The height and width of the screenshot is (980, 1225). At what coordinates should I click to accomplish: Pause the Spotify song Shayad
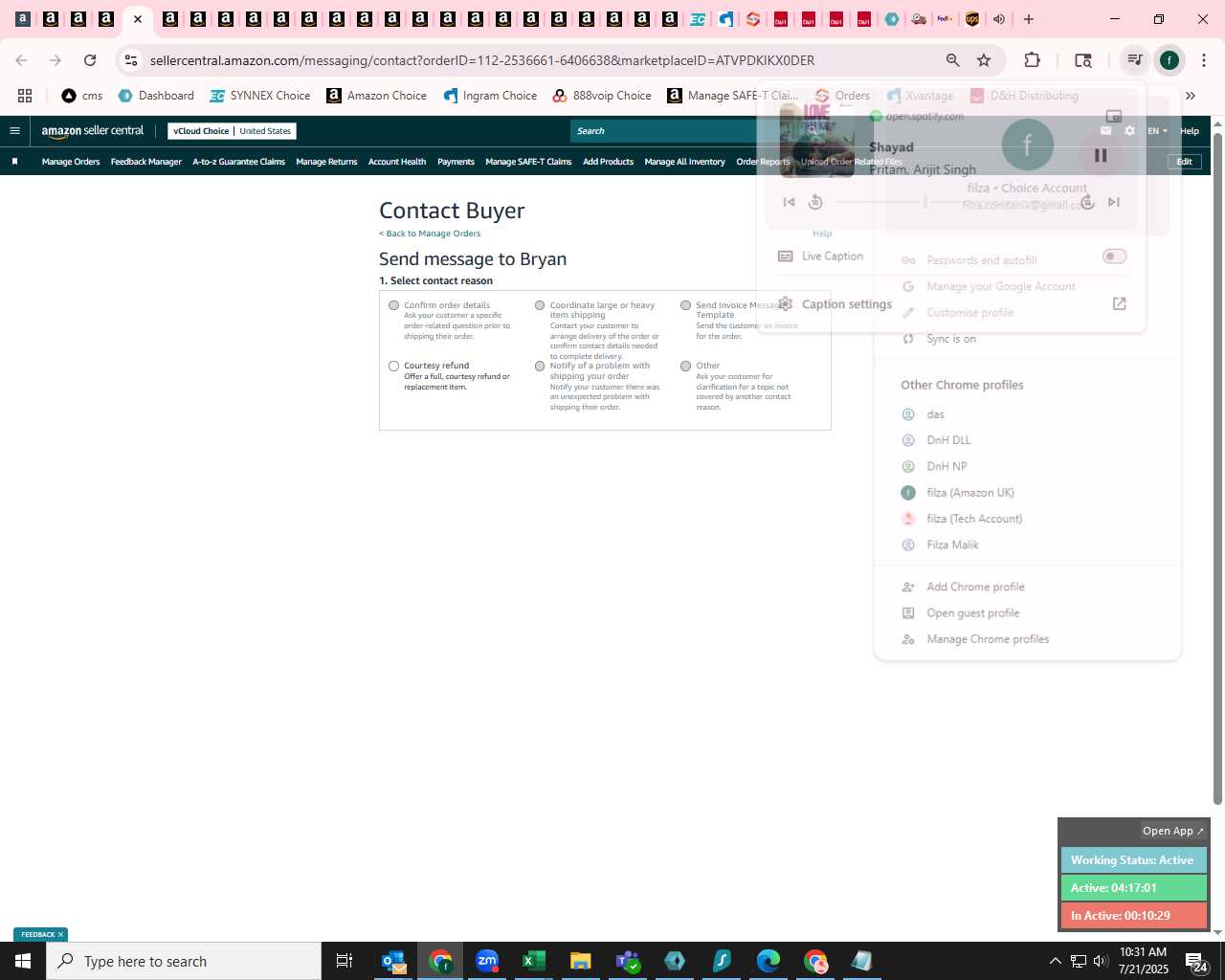pos(1101,155)
